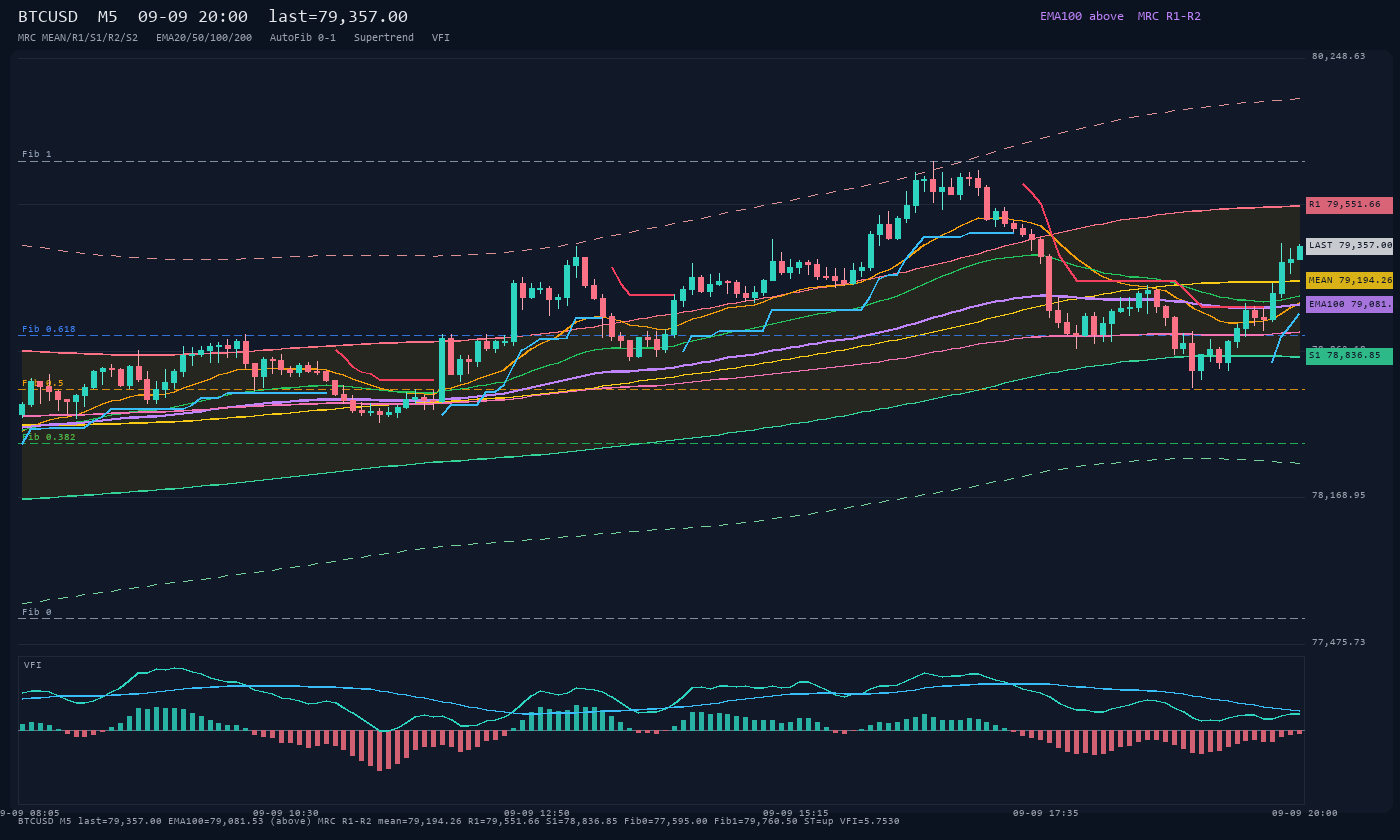Click the 09-09 20:00 timestamp in the title
Screen dimensions: 1400x840
coord(193,17)
